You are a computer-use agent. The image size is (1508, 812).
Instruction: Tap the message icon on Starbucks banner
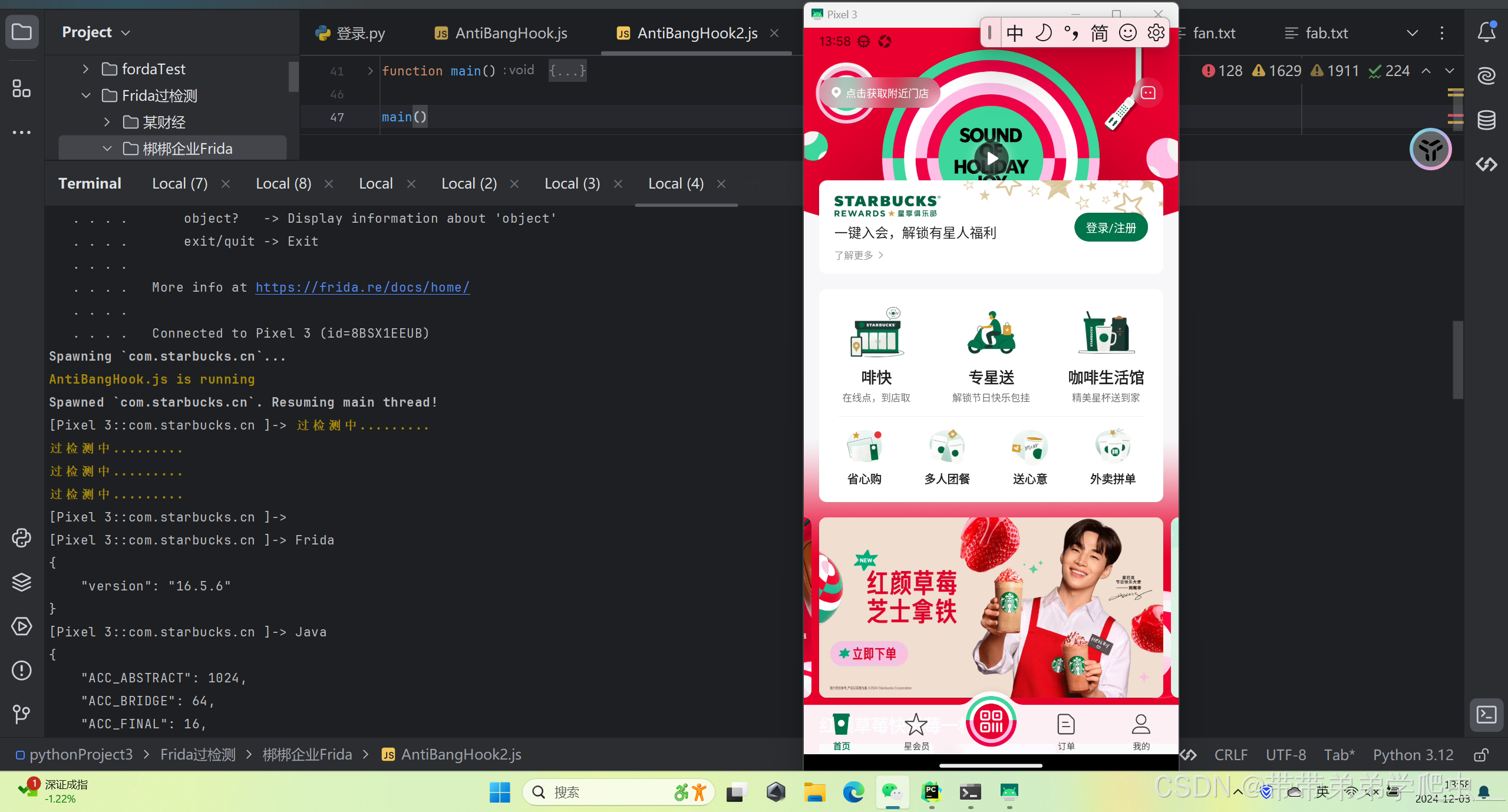click(1148, 93)
